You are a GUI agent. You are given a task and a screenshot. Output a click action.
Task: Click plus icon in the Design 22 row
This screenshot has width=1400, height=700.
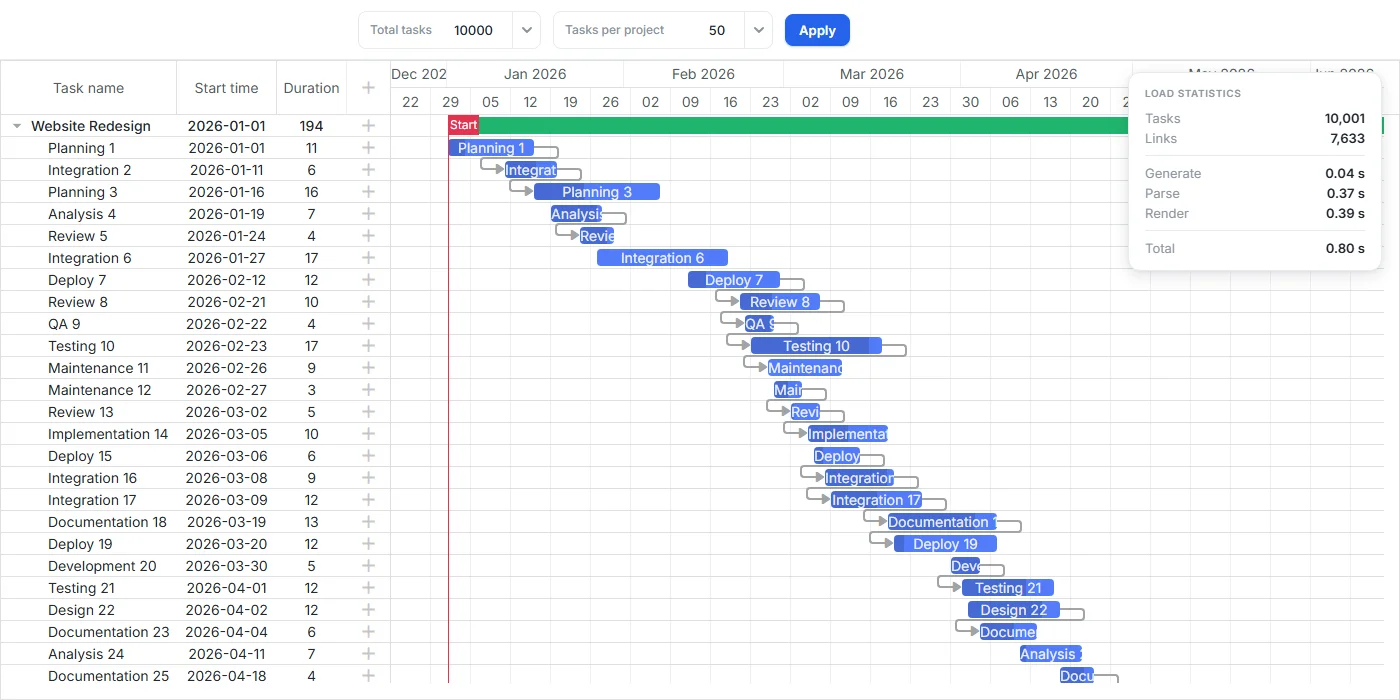click(x=368, y=610)
